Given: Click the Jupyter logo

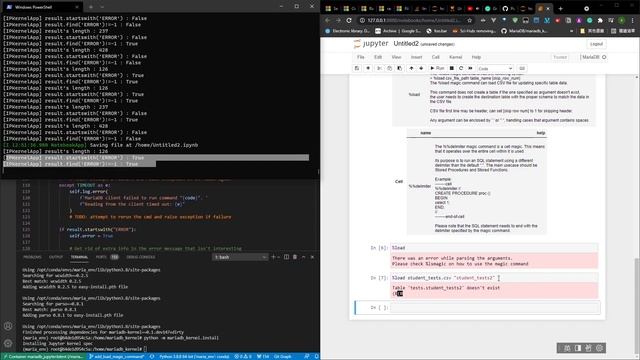Looking at the screenshot, I should 371,44.
